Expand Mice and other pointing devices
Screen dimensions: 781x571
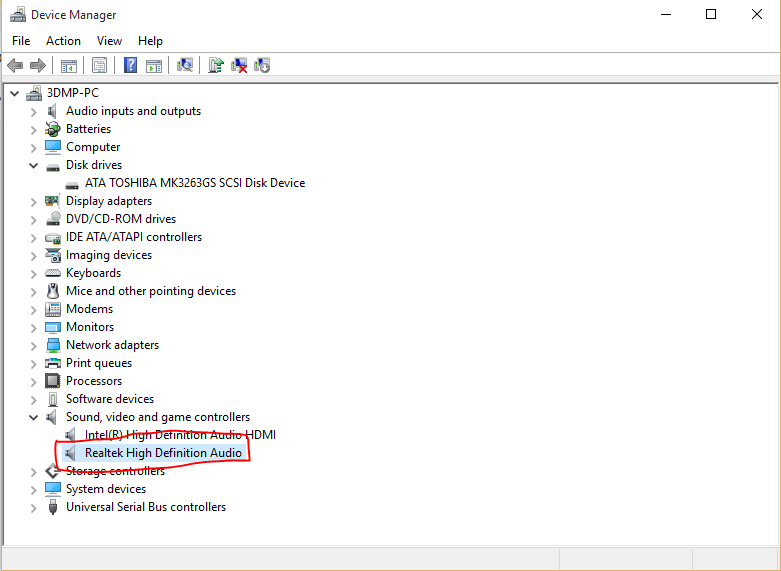pos(33,291)
